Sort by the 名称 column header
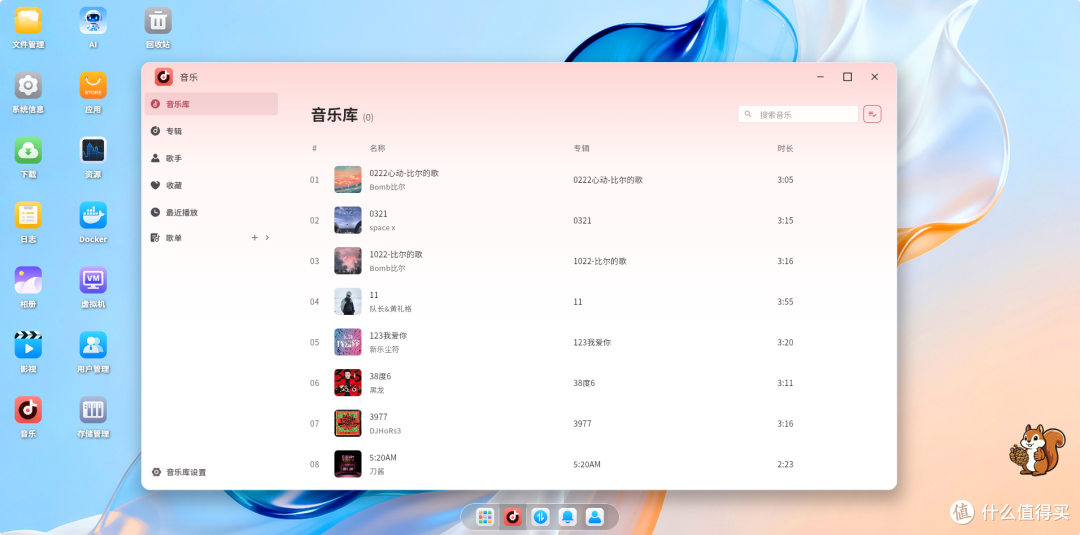Viewport: 1080px width, 535px height. click(x=377, y=148)
